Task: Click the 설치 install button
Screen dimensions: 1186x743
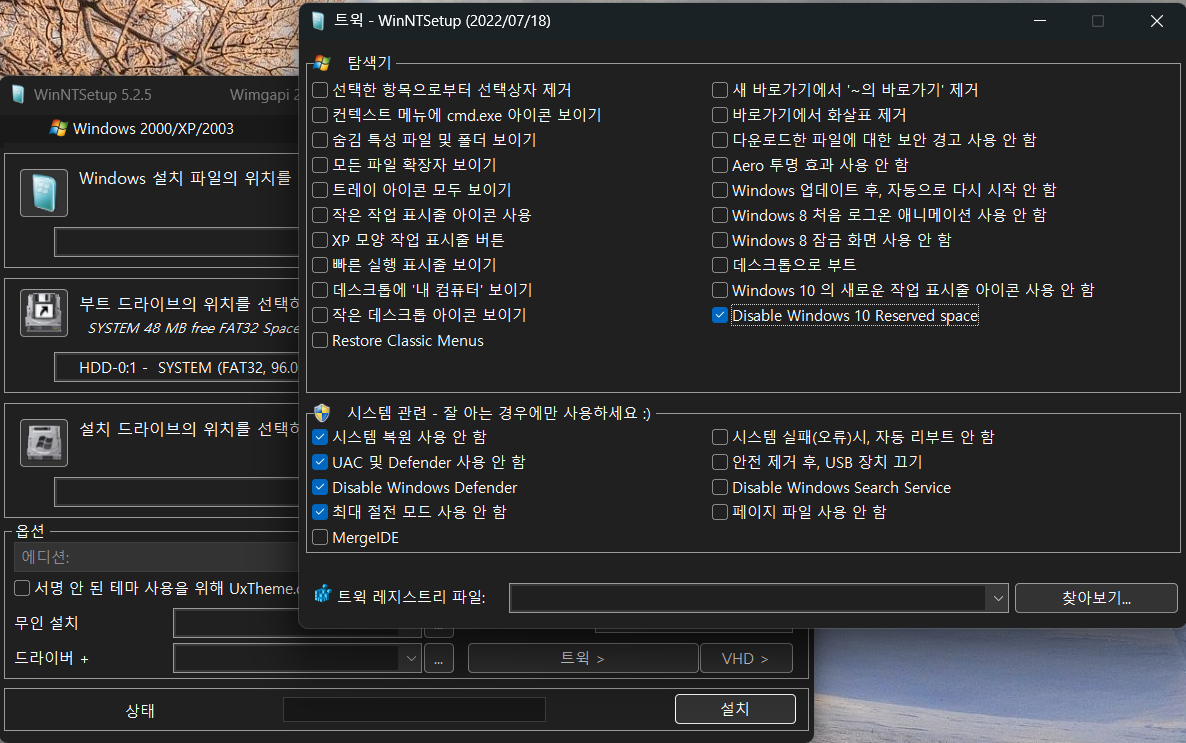Action: [x=735, y=709]
